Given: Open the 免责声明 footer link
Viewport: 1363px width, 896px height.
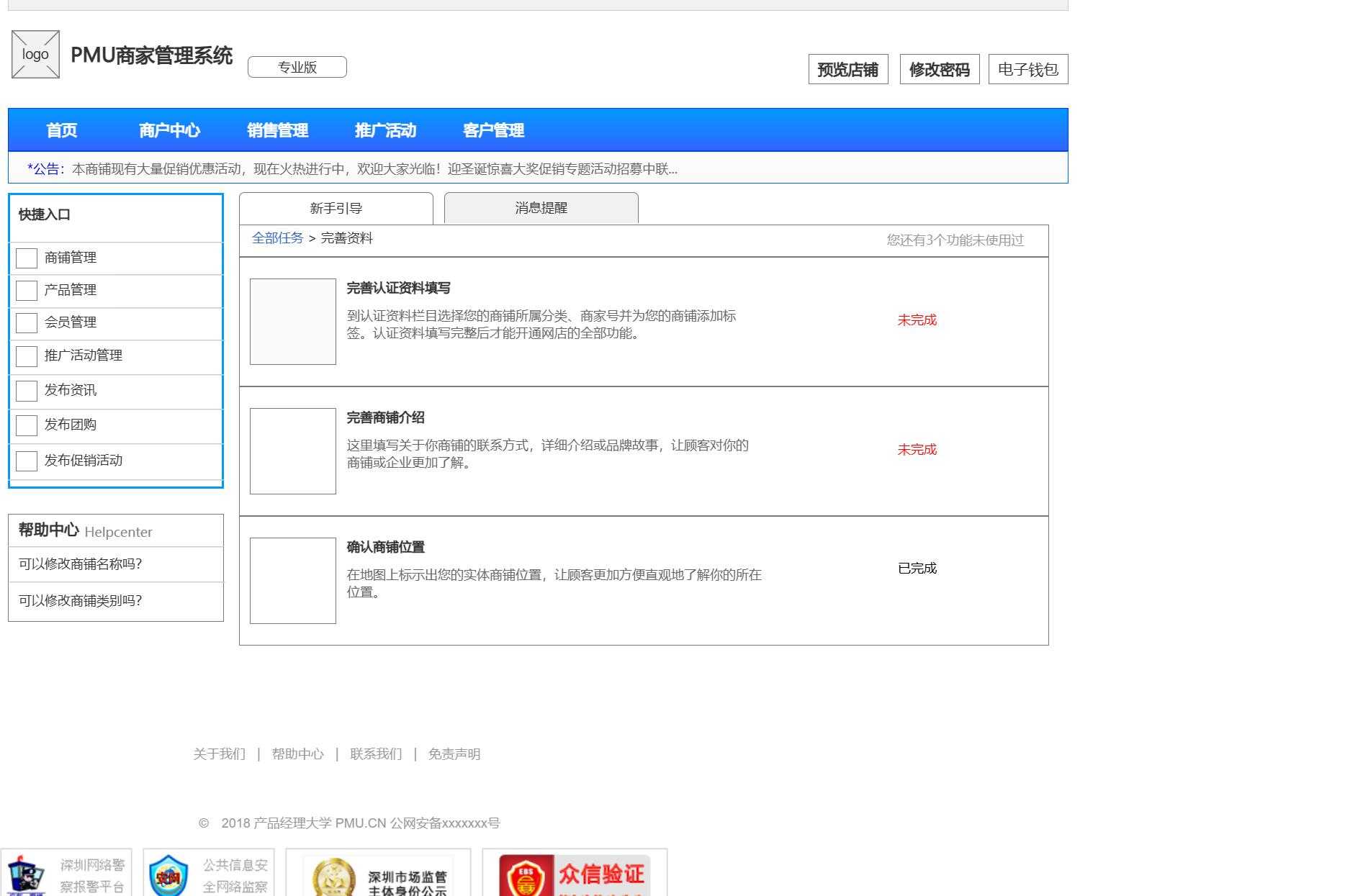Looking at the screenshot, I should click(x=454, y=754).
